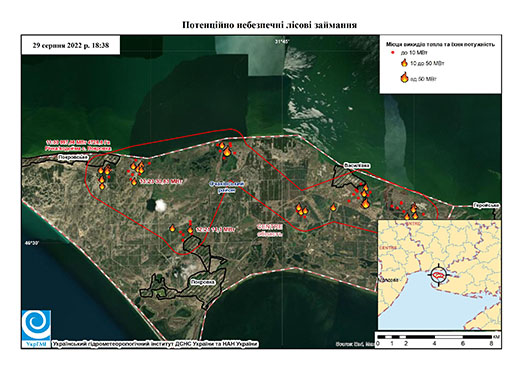Click the Український гідрометеорологічний інститут footer text
Screen dimensions: 520x368
155,344
